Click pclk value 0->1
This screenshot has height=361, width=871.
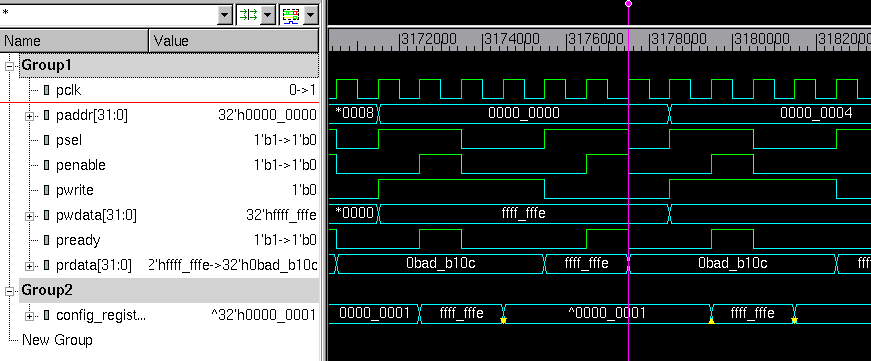click(302, 91)
